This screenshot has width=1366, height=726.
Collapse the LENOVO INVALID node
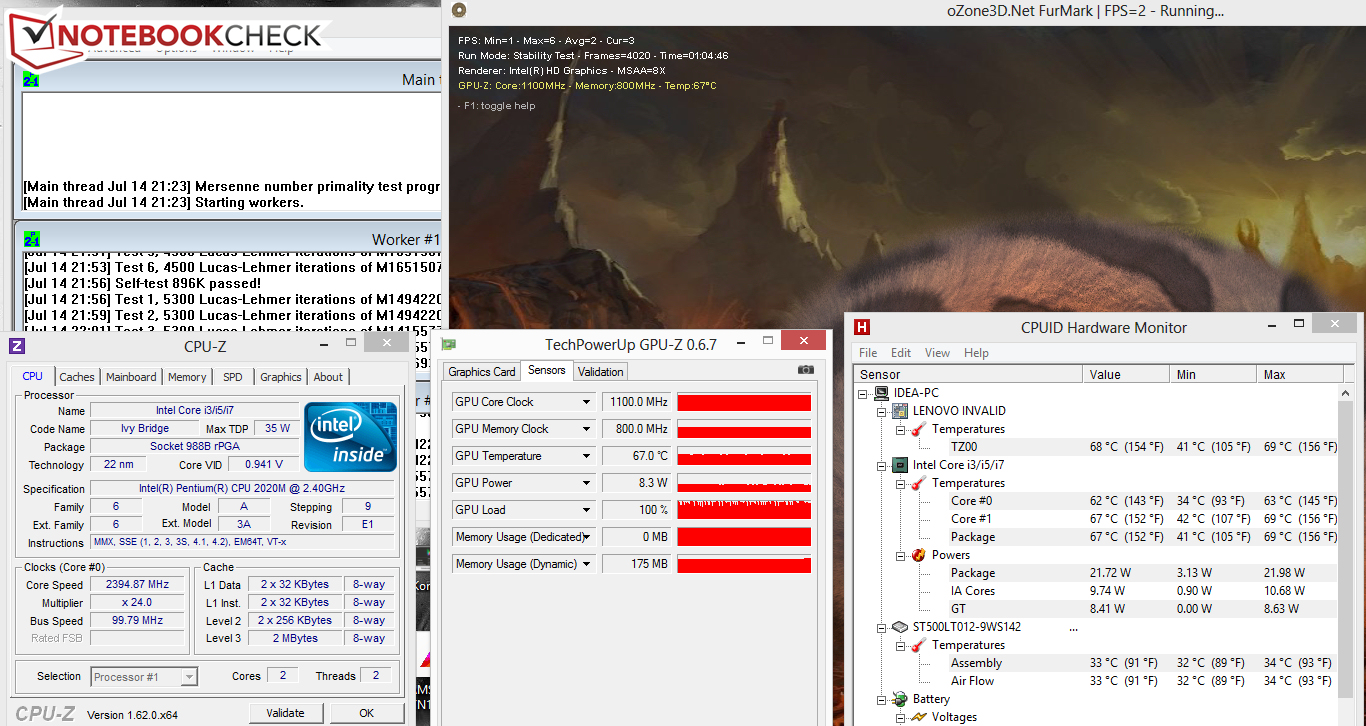[x=883, y=411]
